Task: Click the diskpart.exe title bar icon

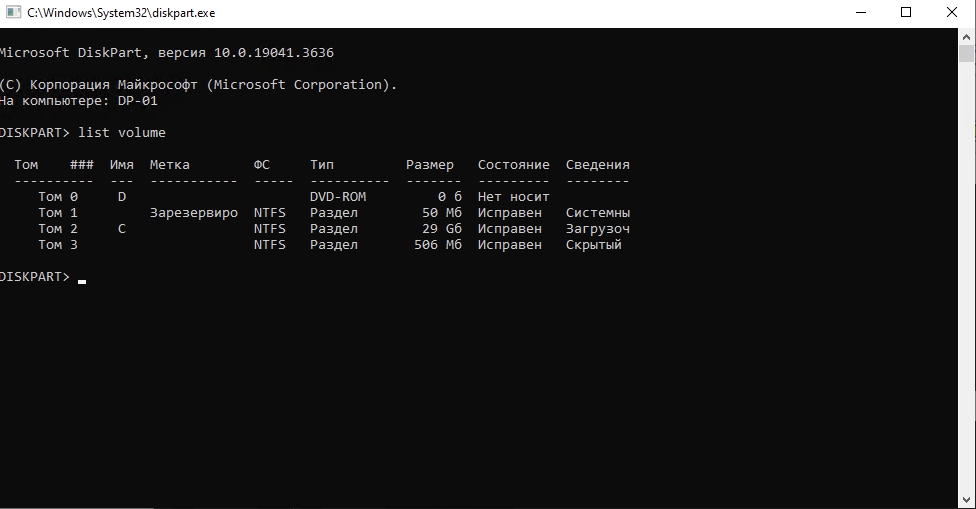Action: 12,13
